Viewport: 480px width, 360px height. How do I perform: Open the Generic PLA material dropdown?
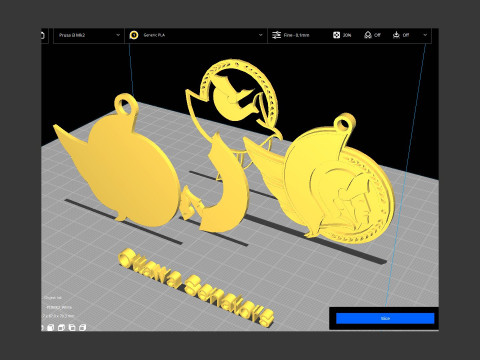point(196,35)
